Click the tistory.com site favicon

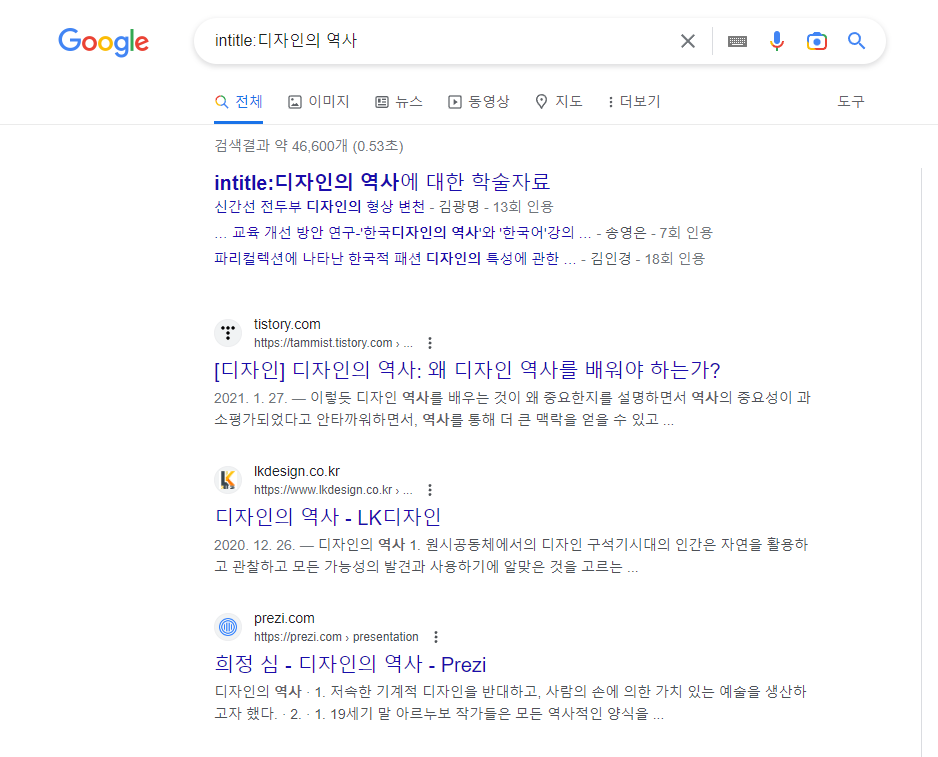click(x=228, y=333)
